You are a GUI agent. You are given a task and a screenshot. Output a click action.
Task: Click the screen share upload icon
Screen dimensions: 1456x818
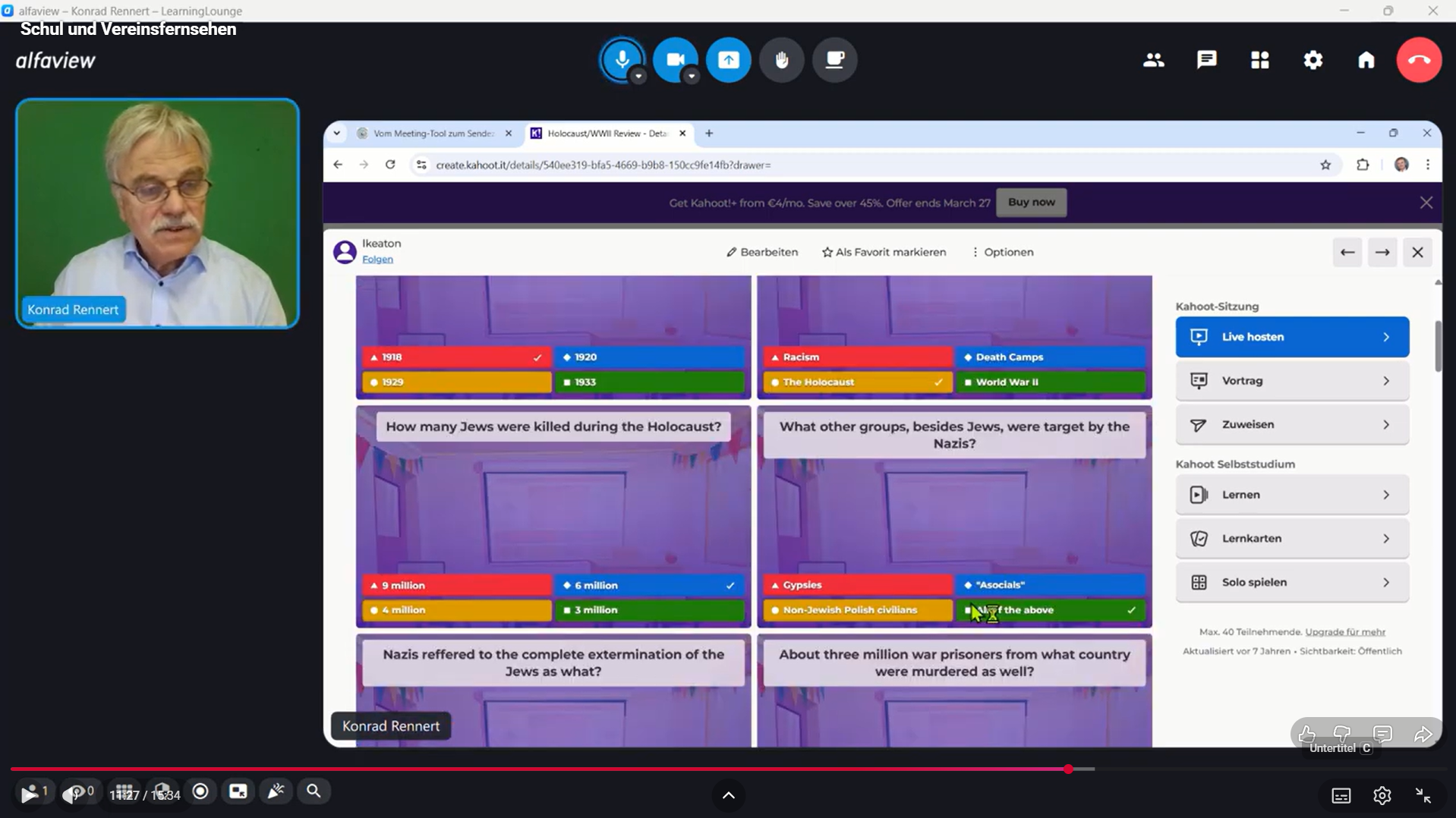point(728,60)
